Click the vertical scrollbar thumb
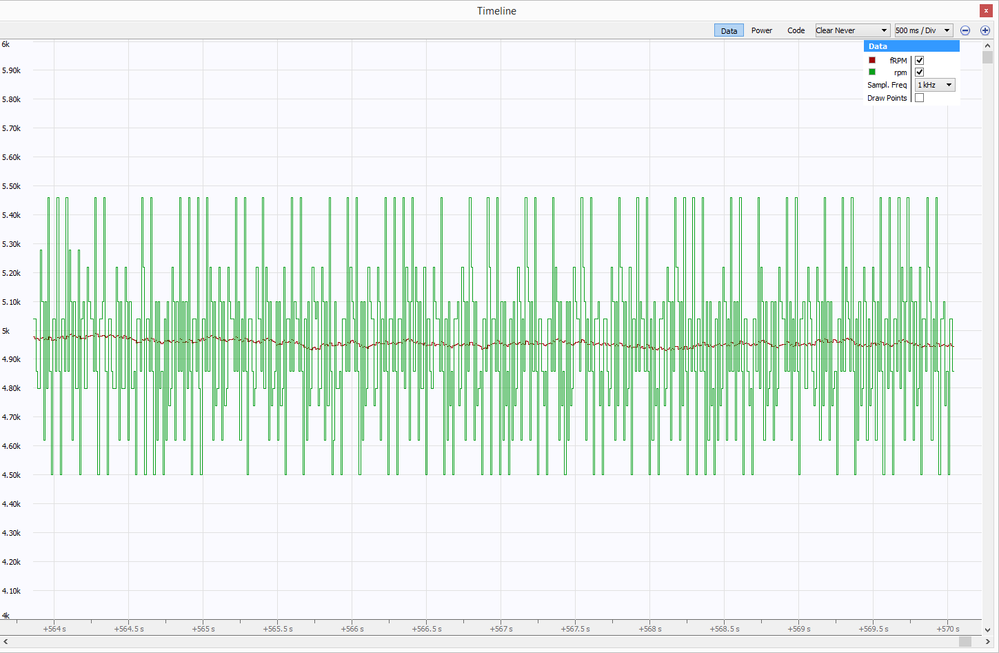The height and width of the screenshot is (653, 999). [988, 58]
